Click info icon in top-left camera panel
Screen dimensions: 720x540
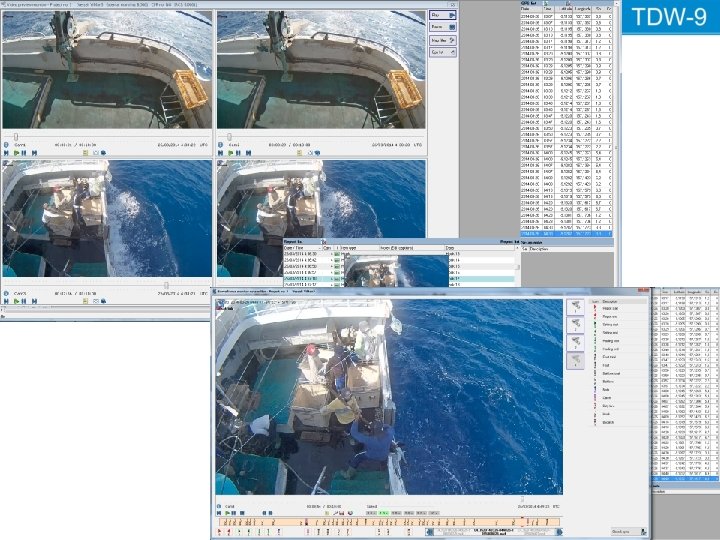click(x=6, y=145)
